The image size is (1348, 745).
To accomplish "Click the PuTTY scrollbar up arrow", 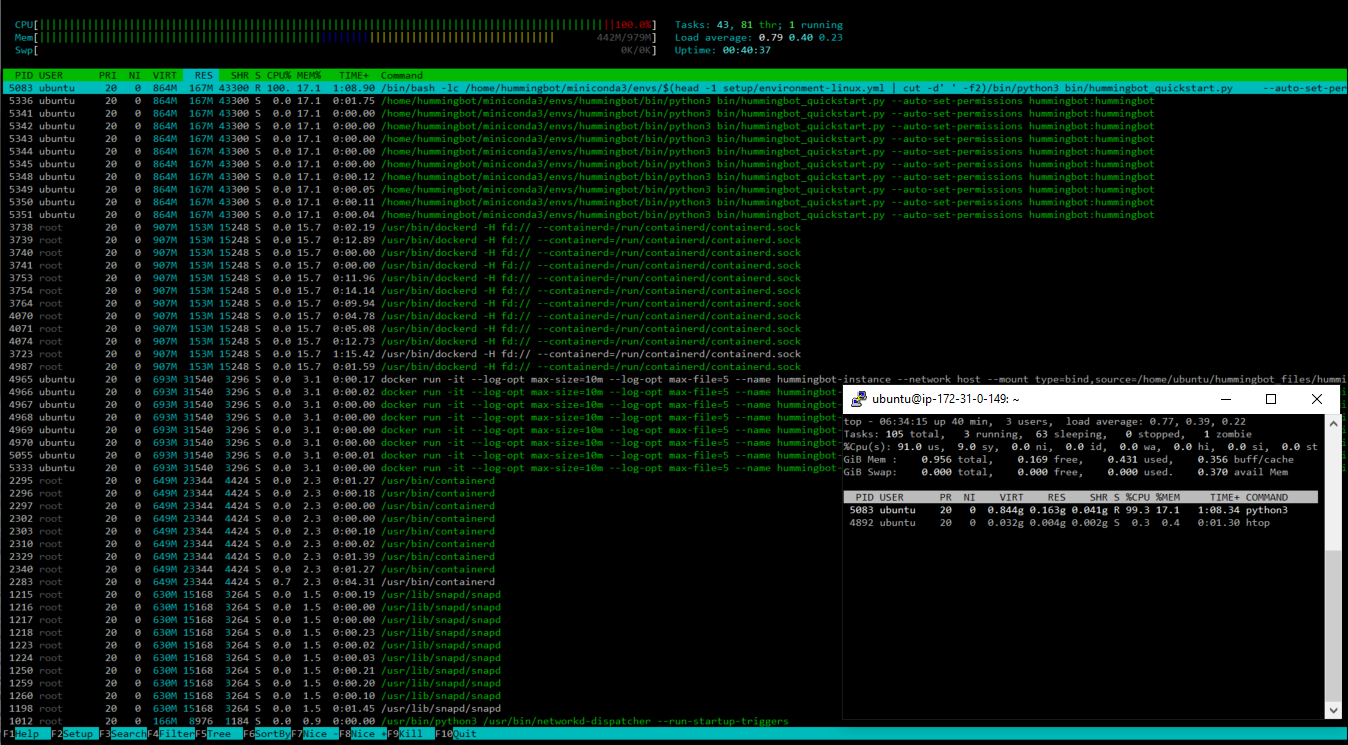I will coord(1332,422).
